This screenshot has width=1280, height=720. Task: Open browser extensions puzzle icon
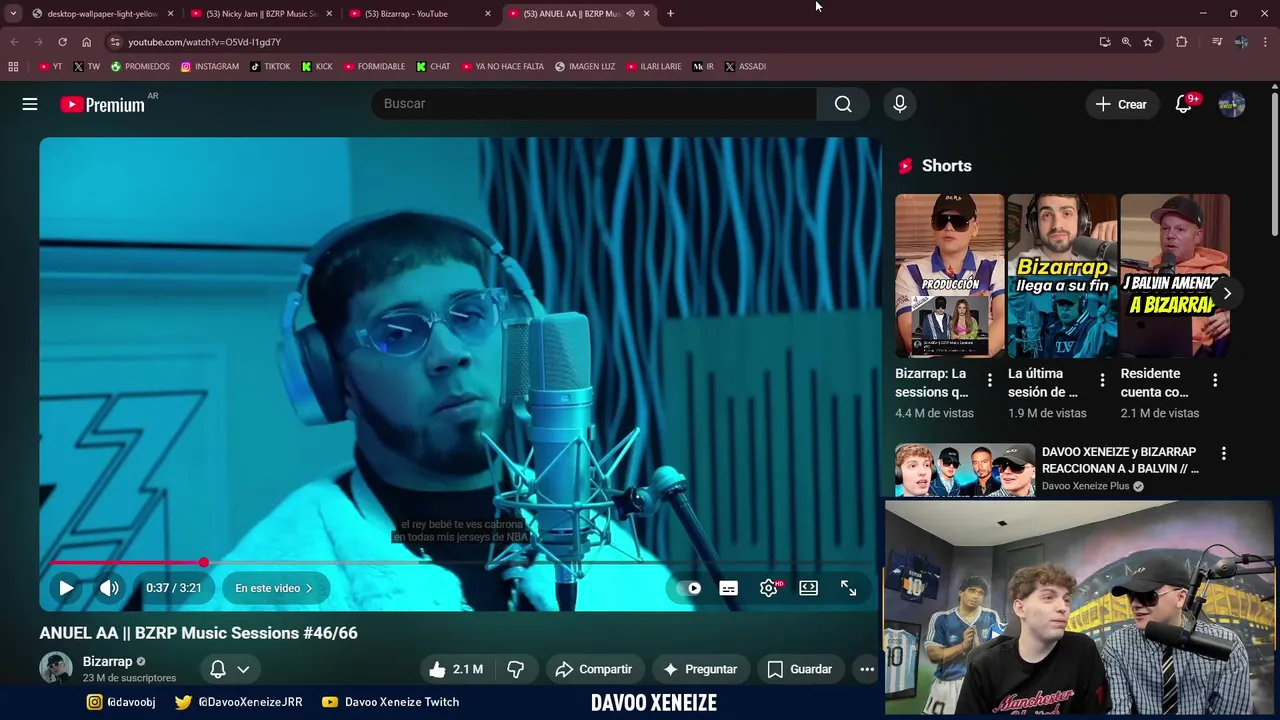tap(1181, 42)
